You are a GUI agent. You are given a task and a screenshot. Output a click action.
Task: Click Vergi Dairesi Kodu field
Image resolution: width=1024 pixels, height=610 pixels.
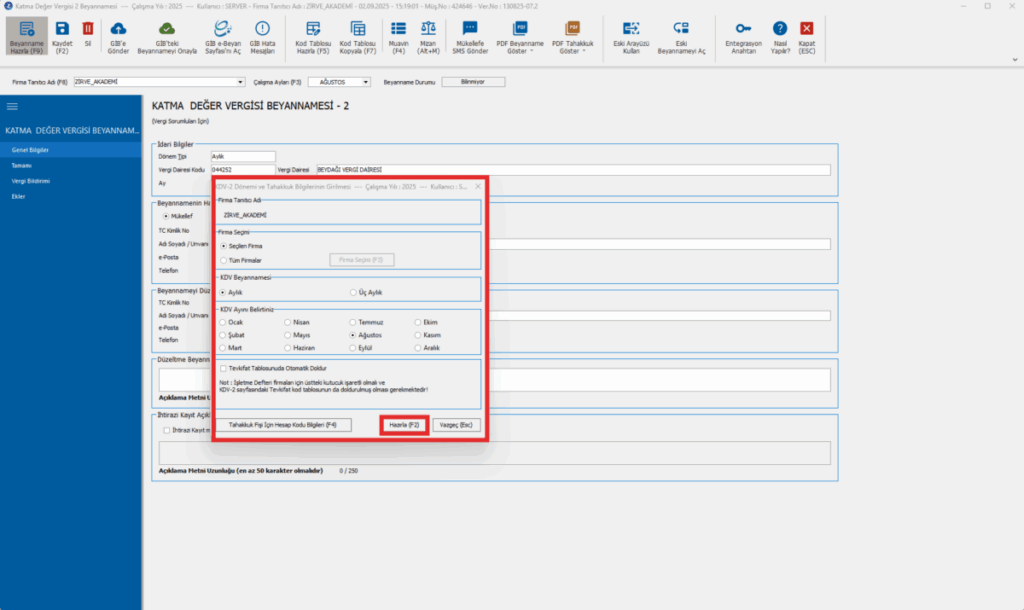coord(243,170)
